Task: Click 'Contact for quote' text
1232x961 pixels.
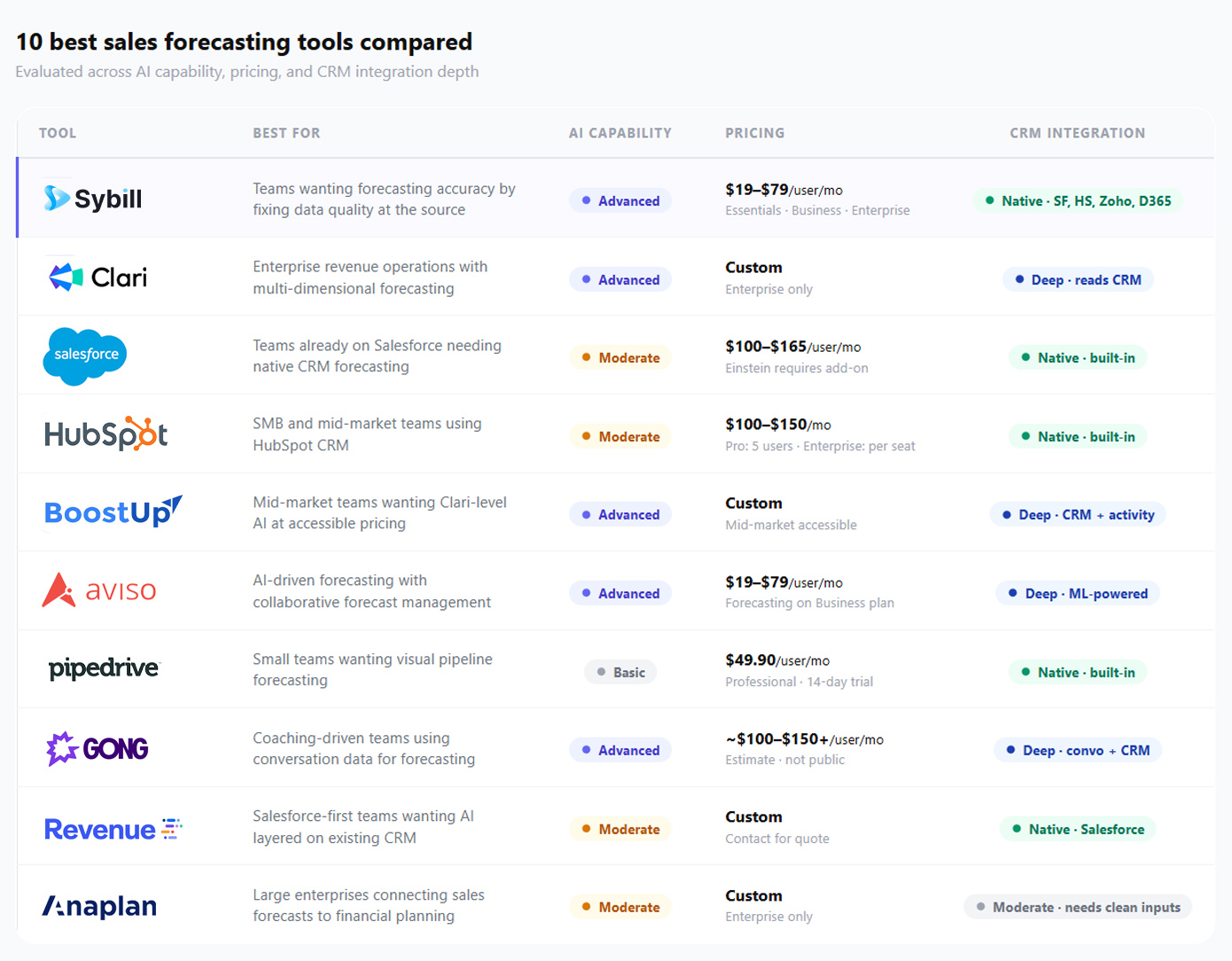Action: pos(777,839)
